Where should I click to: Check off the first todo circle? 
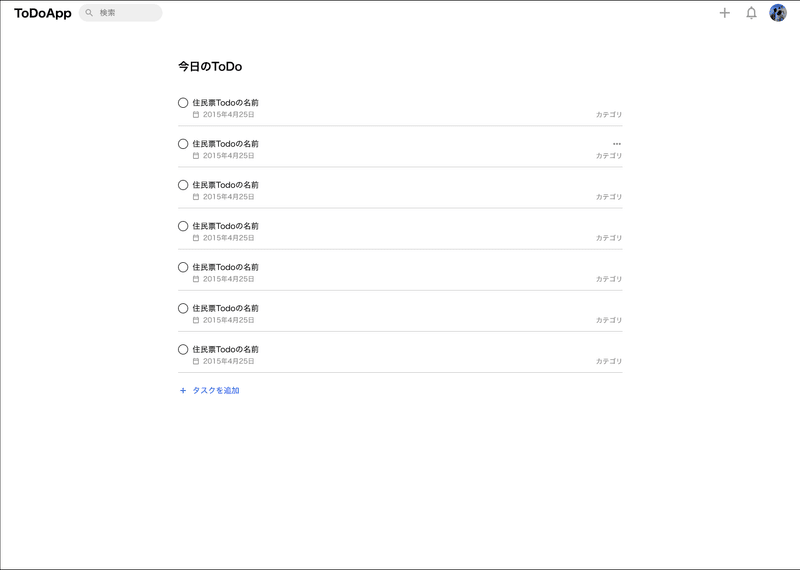point(183,103)
